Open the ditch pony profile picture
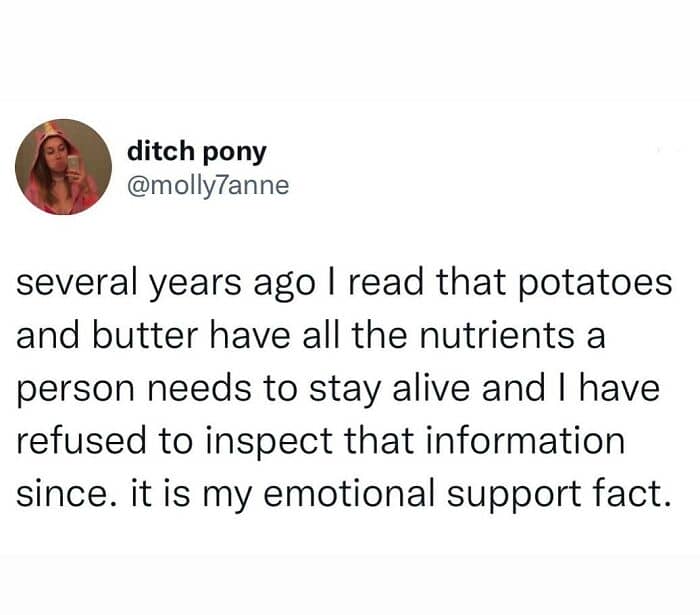Screen dimensions: 700x615 [x=63, y=167]
